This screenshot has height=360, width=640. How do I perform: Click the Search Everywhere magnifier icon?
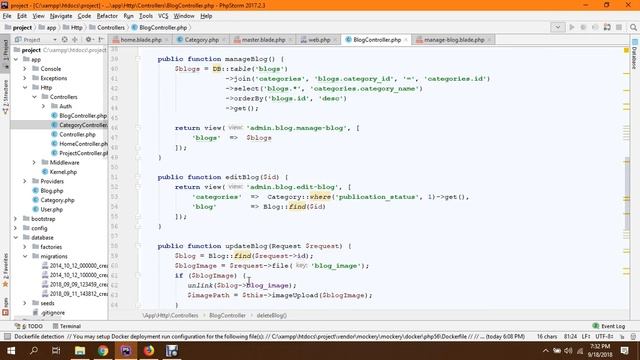click(633, 27)
